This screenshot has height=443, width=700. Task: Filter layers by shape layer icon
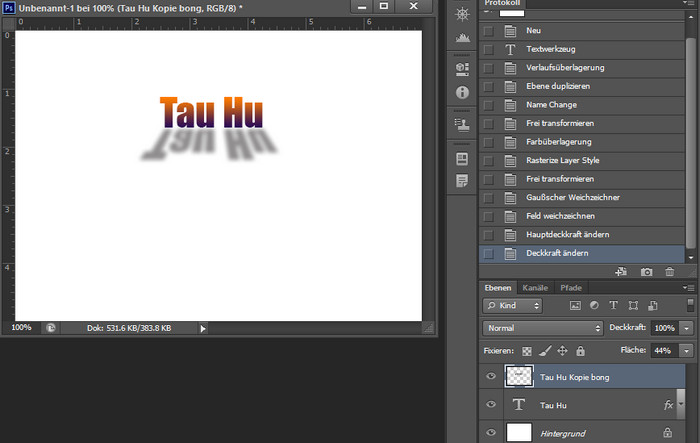point(633,305)
